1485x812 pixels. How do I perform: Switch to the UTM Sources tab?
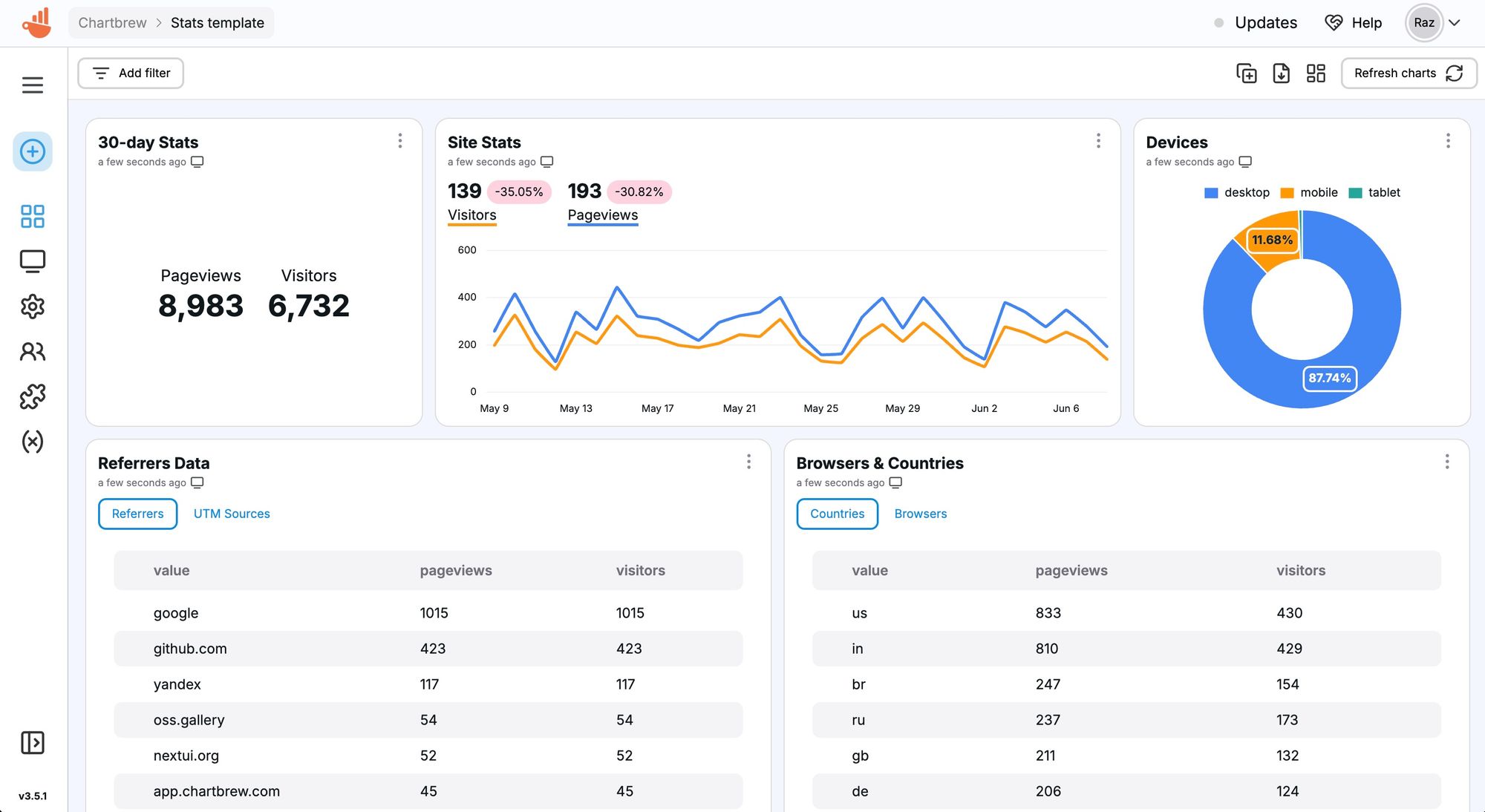click(232, 514)
